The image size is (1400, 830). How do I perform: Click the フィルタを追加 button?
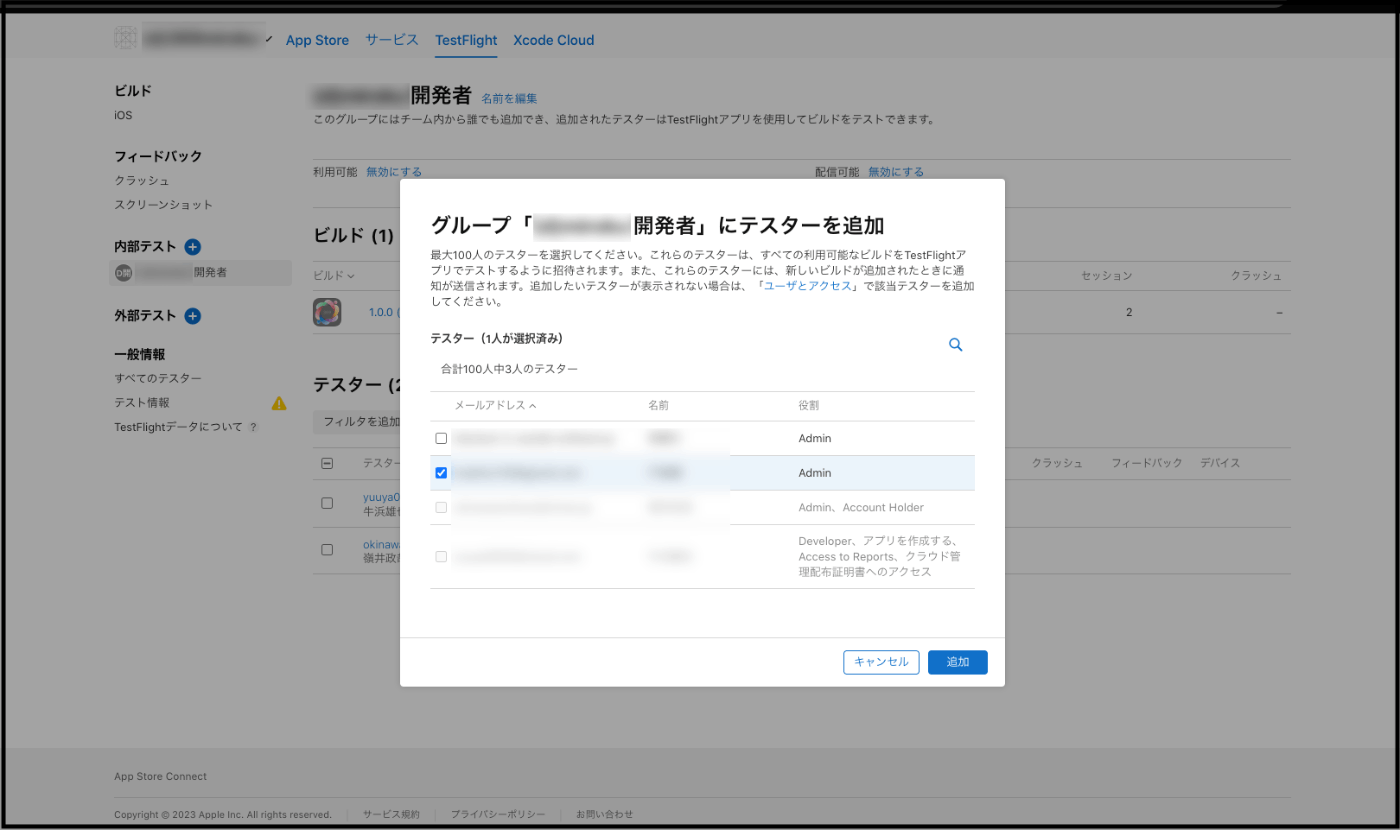358,422
